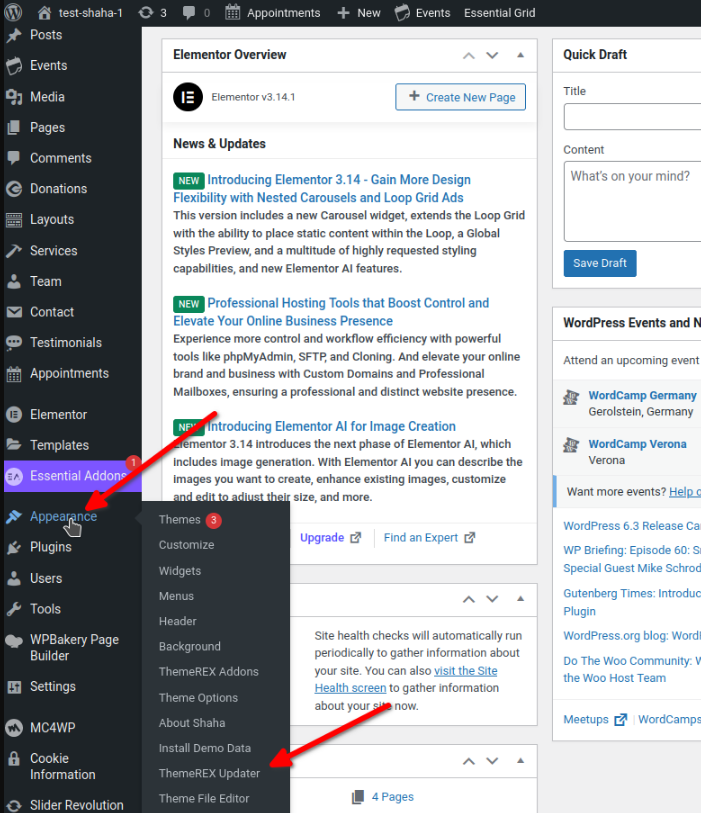This screenshot has width=701, height=813.
Task: Open the test-shaha-1 site home link
Action: coord(80,12)
